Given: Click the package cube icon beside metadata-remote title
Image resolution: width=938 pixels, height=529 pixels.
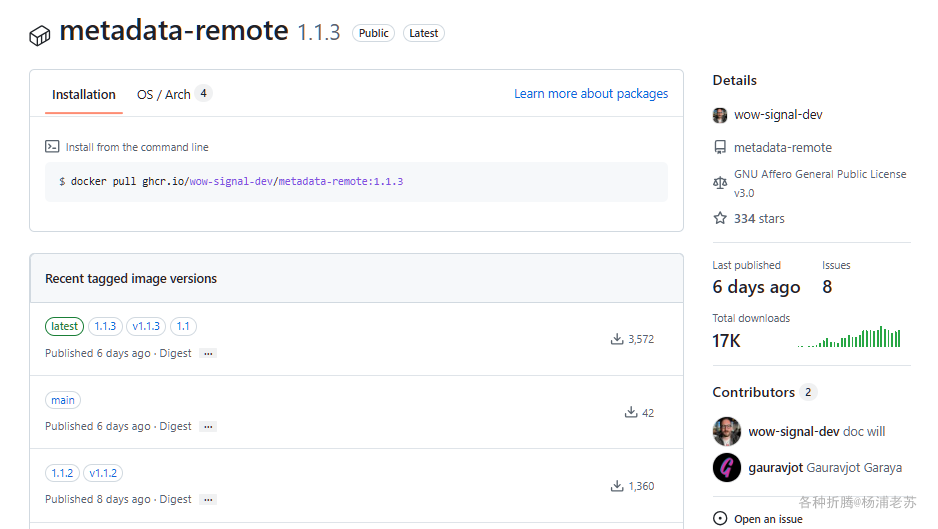Looking at the screenshot, I should tap(39, 36).
